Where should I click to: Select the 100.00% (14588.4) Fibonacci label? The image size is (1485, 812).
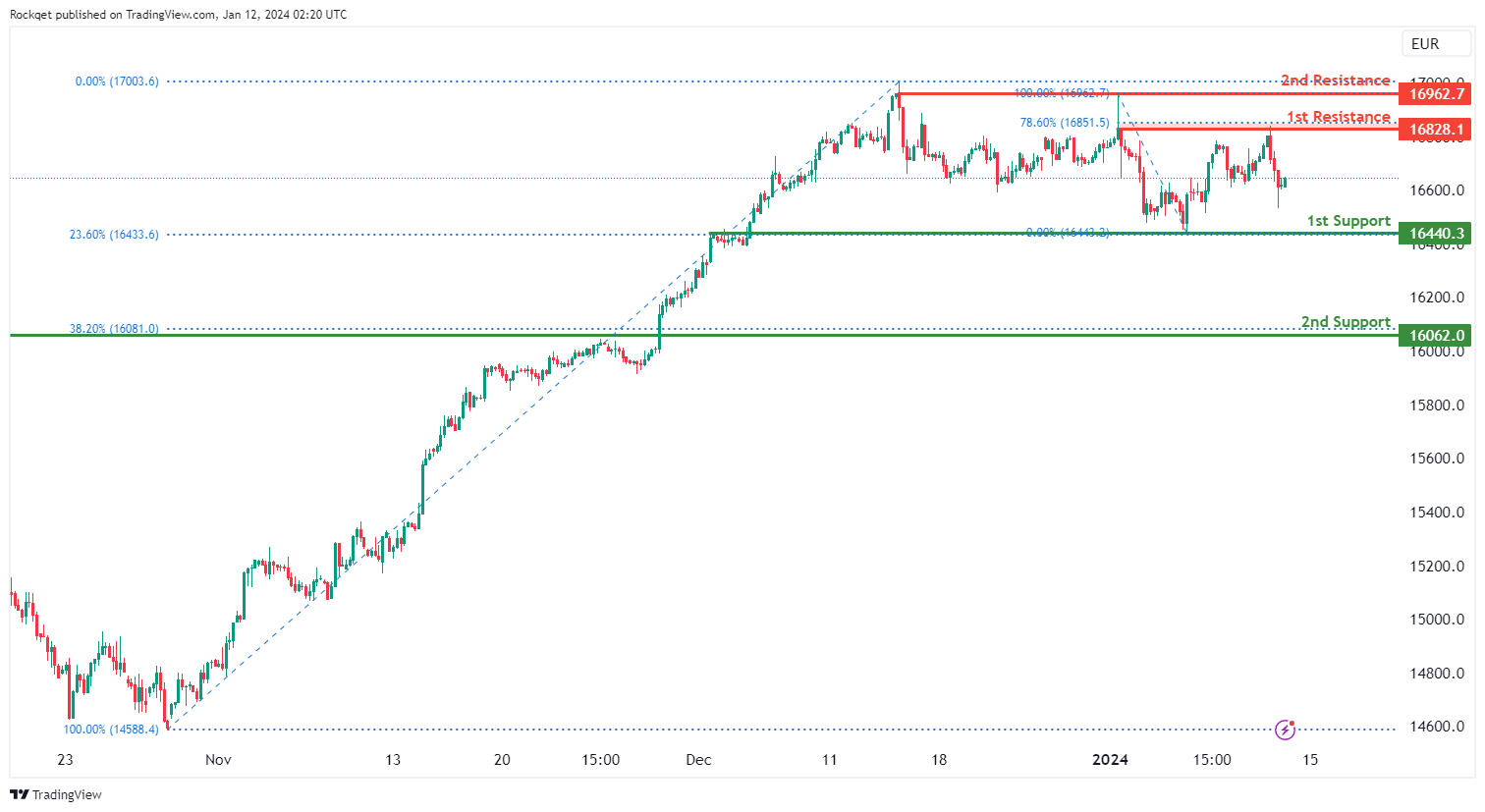(x=110, y=730)
